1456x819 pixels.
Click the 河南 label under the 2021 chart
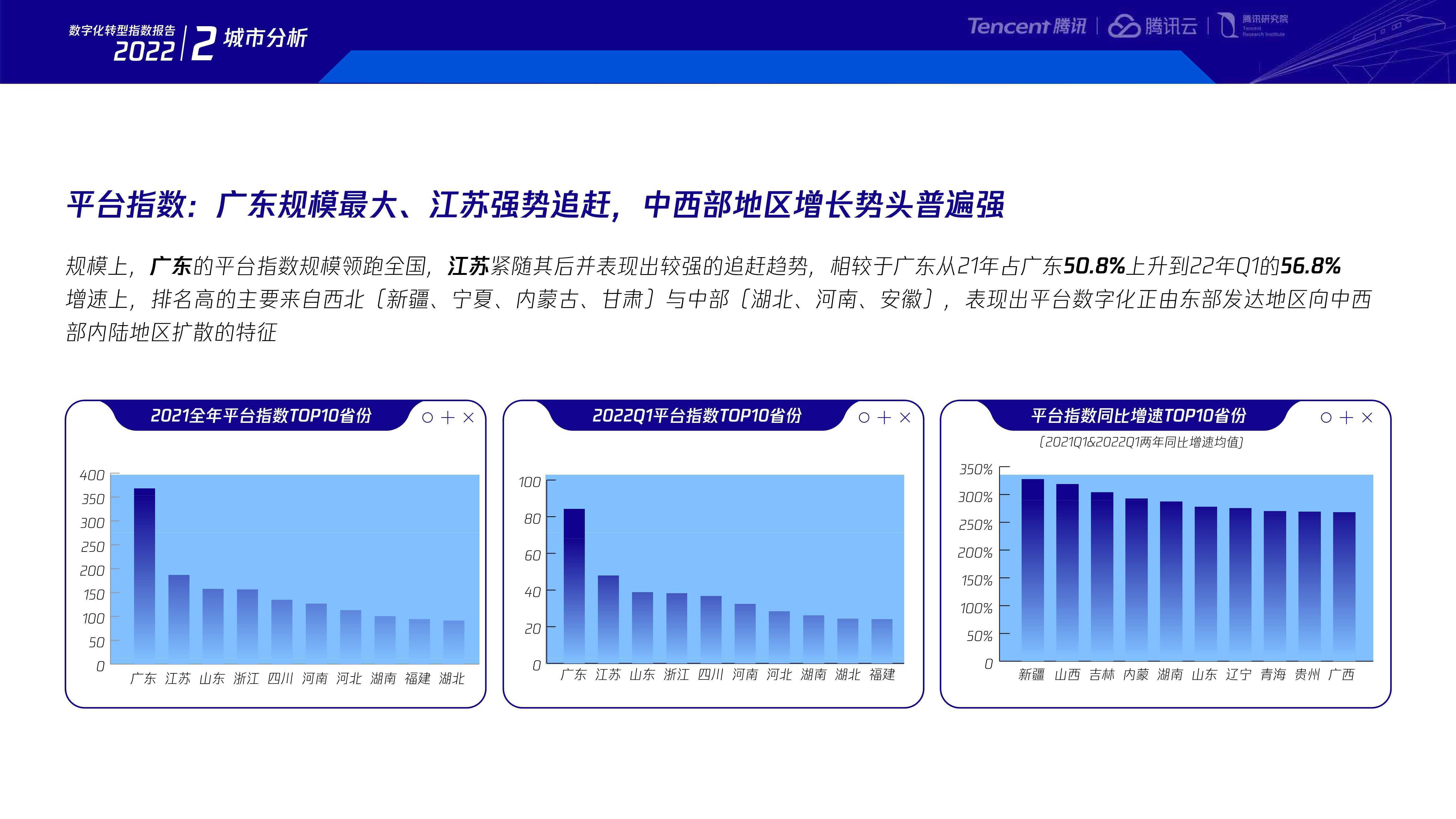click(x=315, y=678)
